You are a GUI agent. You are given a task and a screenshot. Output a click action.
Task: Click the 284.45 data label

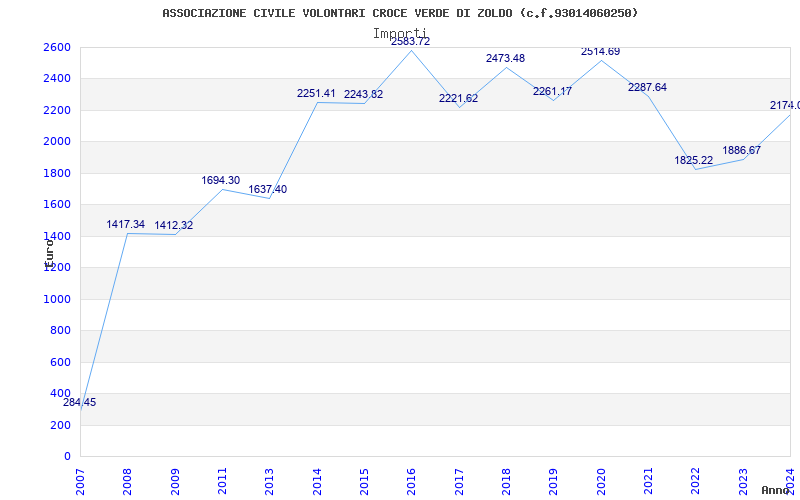79,402
